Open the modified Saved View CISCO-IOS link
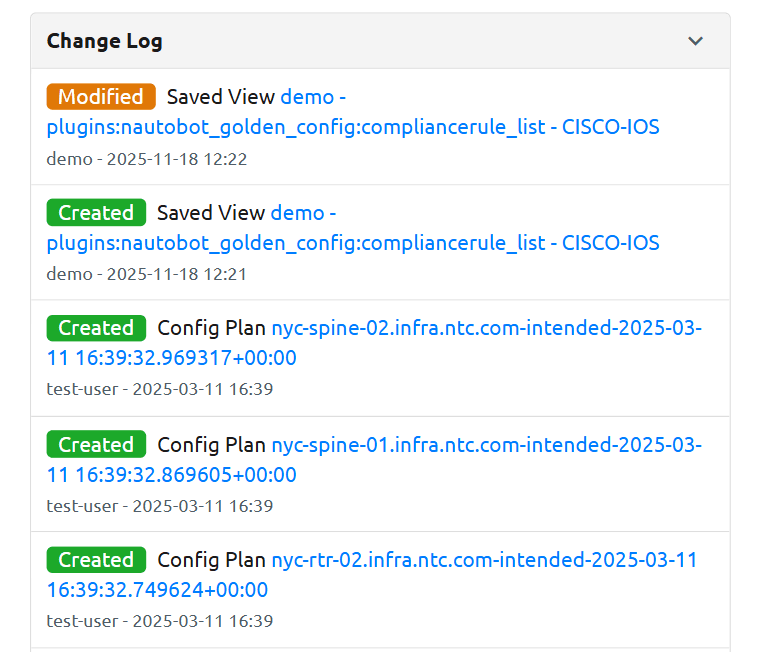Viewport: 761px width, 652px height. 352,127
